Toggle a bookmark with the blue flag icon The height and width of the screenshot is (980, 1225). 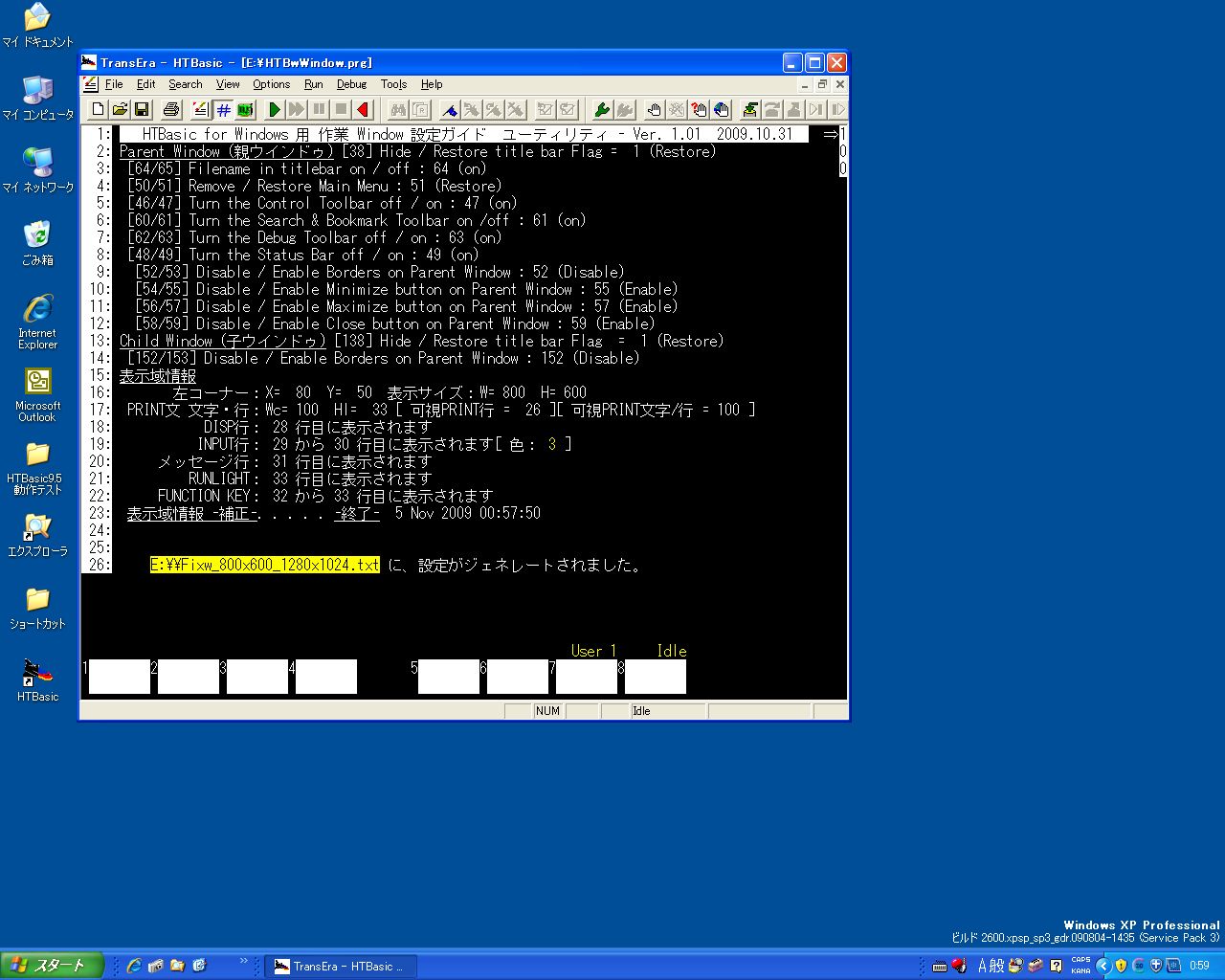click(x=450, y=110)
